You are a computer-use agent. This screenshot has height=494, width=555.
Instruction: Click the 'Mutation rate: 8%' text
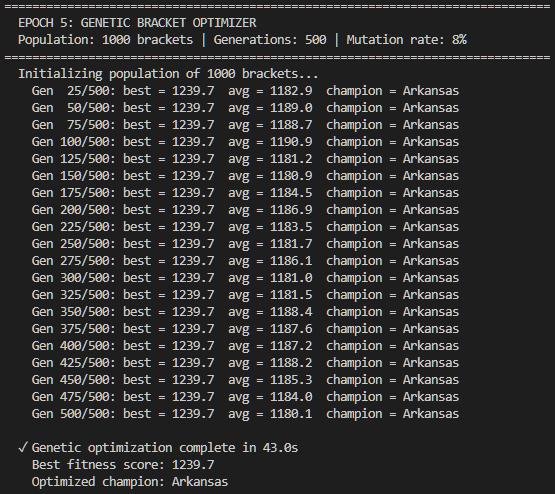coord(406,40)
